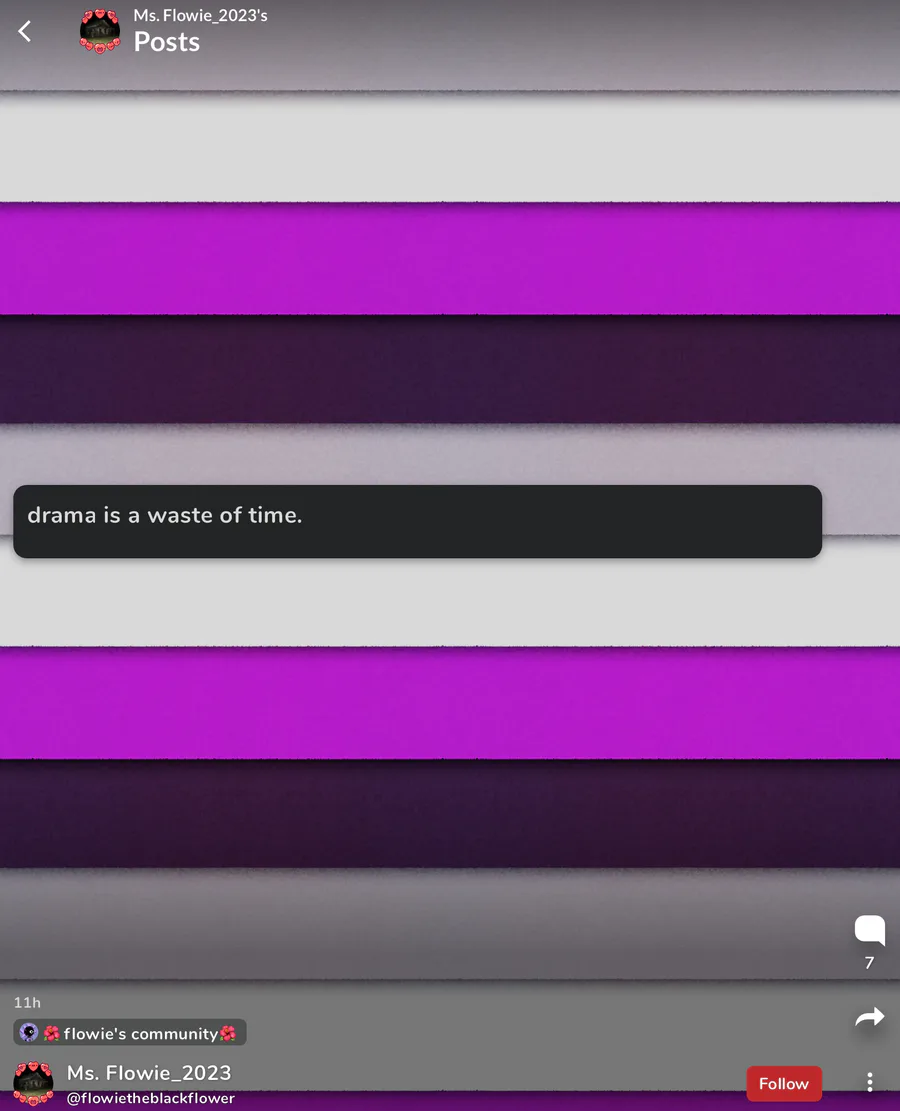Tap the comment count 7
This screenshot has height=1111, width=900.
tap(870, 963)
